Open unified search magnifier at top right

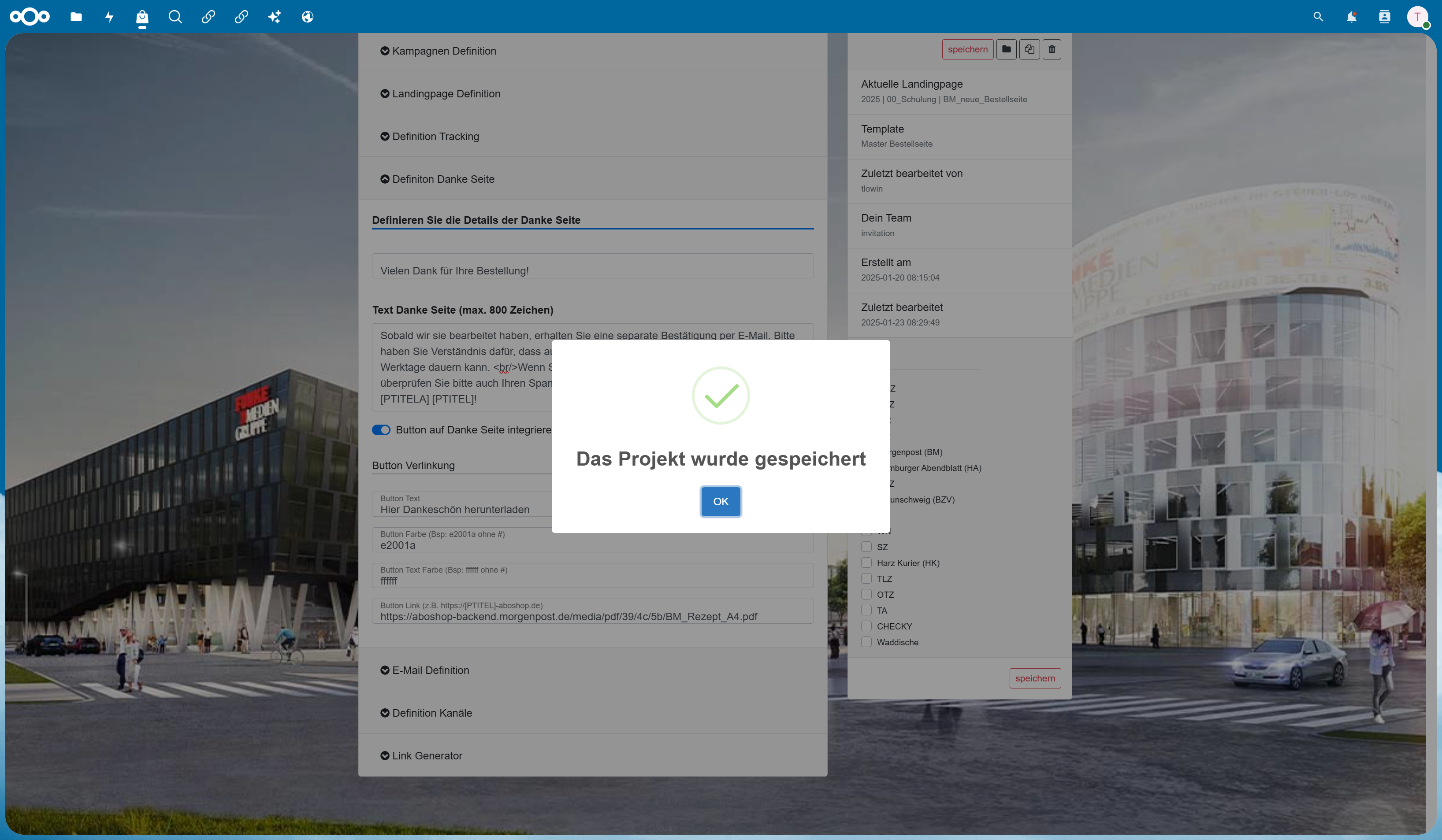coord(1318,17)
